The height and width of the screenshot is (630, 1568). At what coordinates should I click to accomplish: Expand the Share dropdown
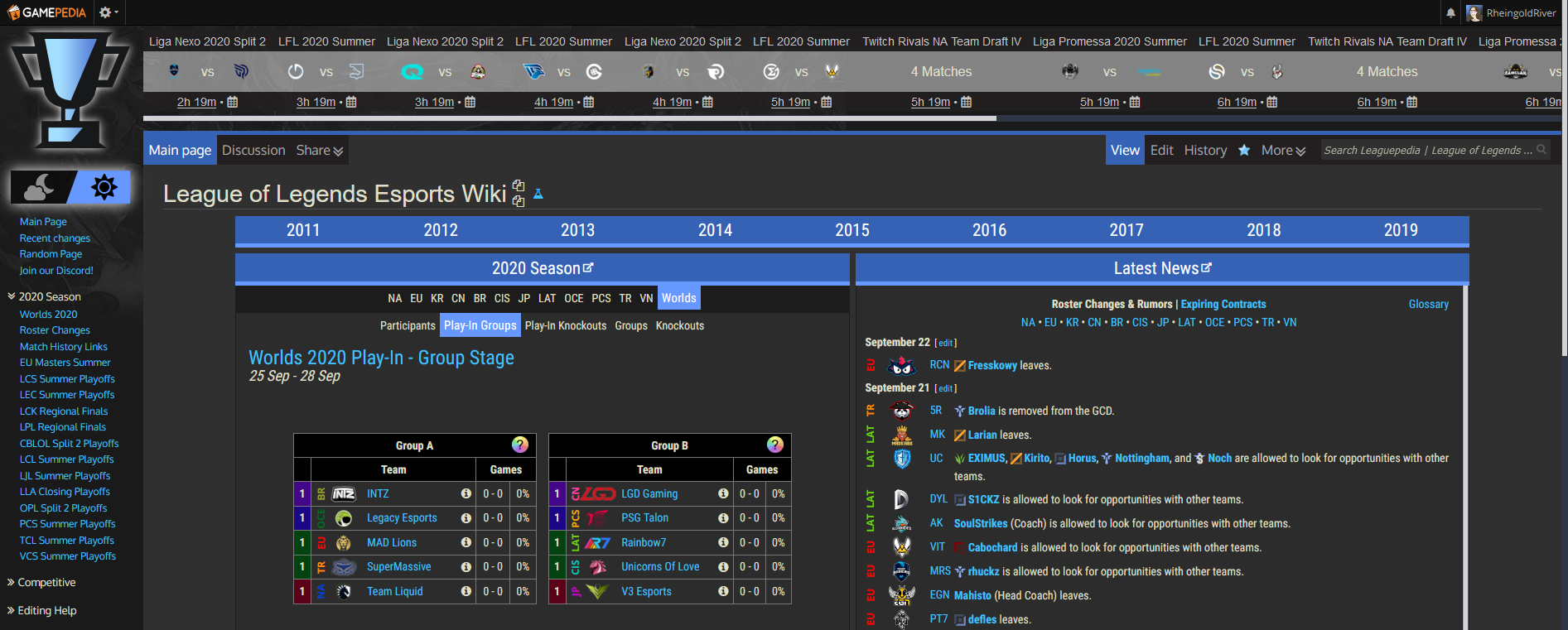(320, 150)
